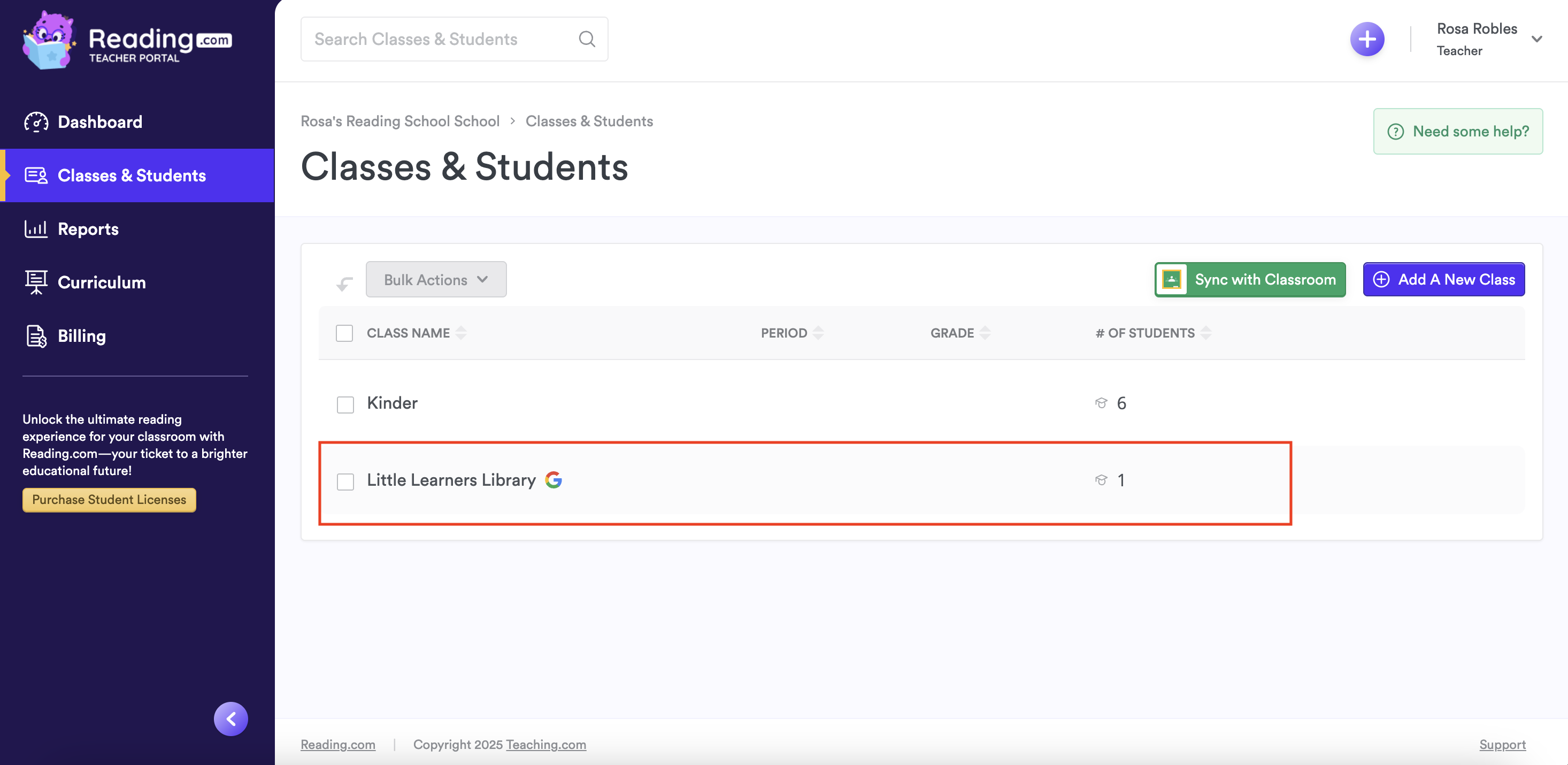Collapse sidebar with purple arrow button
Image resolution: width=1568 pixels, height=765 pixels.
click(230, 718)
